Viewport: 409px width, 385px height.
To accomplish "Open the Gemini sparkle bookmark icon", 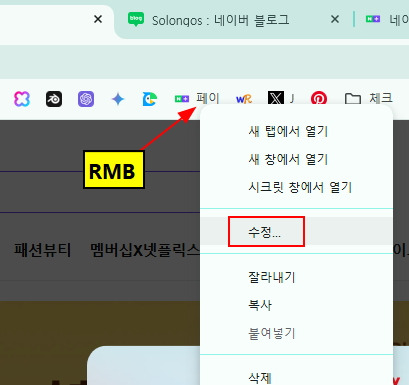I will 118,99.
